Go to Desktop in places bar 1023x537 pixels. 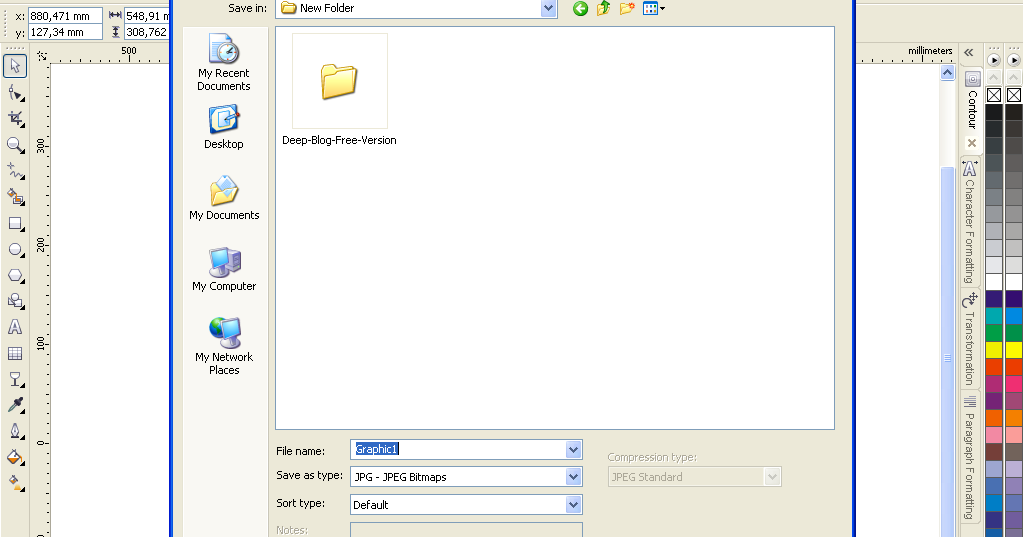[224, 127]
